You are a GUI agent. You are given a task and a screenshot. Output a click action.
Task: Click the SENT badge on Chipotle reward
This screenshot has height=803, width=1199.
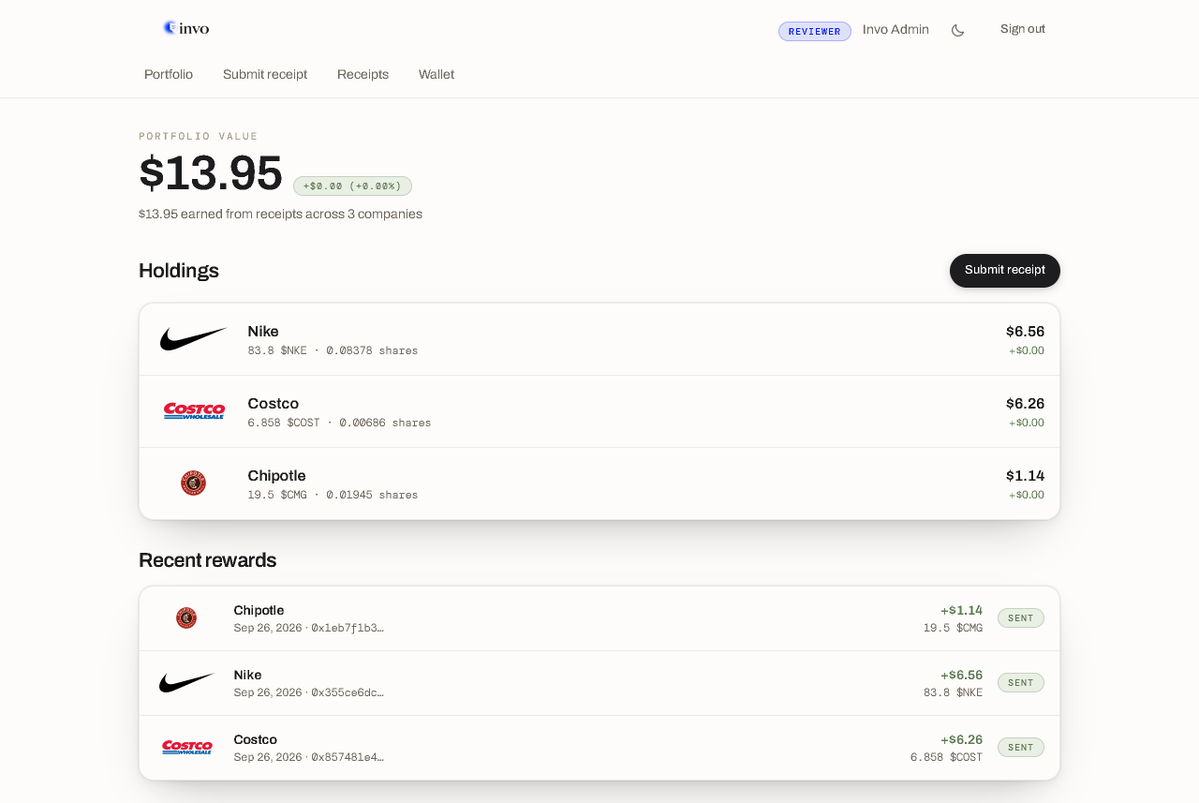(1020, 618)
